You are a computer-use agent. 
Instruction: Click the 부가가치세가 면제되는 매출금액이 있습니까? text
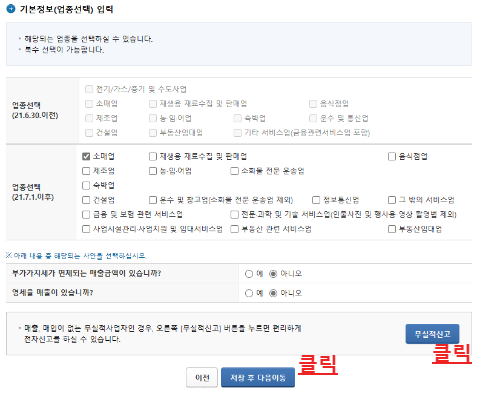(87, 274)
